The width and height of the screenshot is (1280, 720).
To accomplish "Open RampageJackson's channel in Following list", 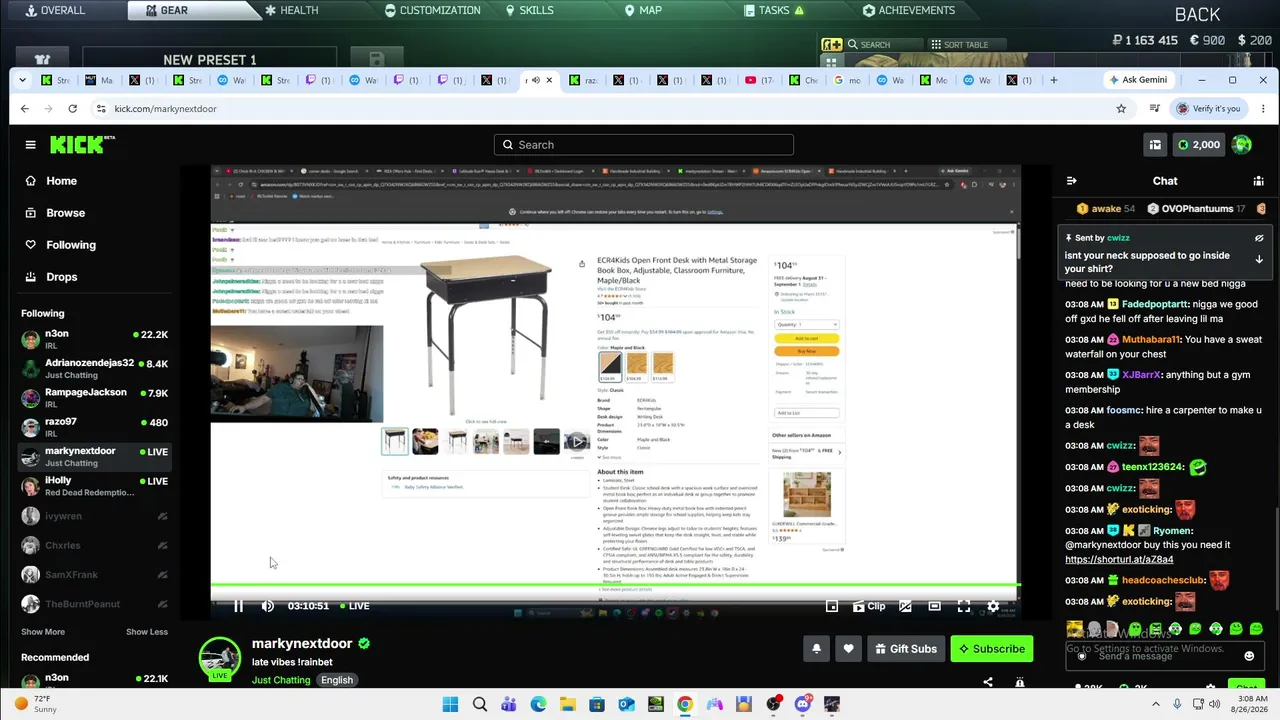I will [x=94, y=398].
